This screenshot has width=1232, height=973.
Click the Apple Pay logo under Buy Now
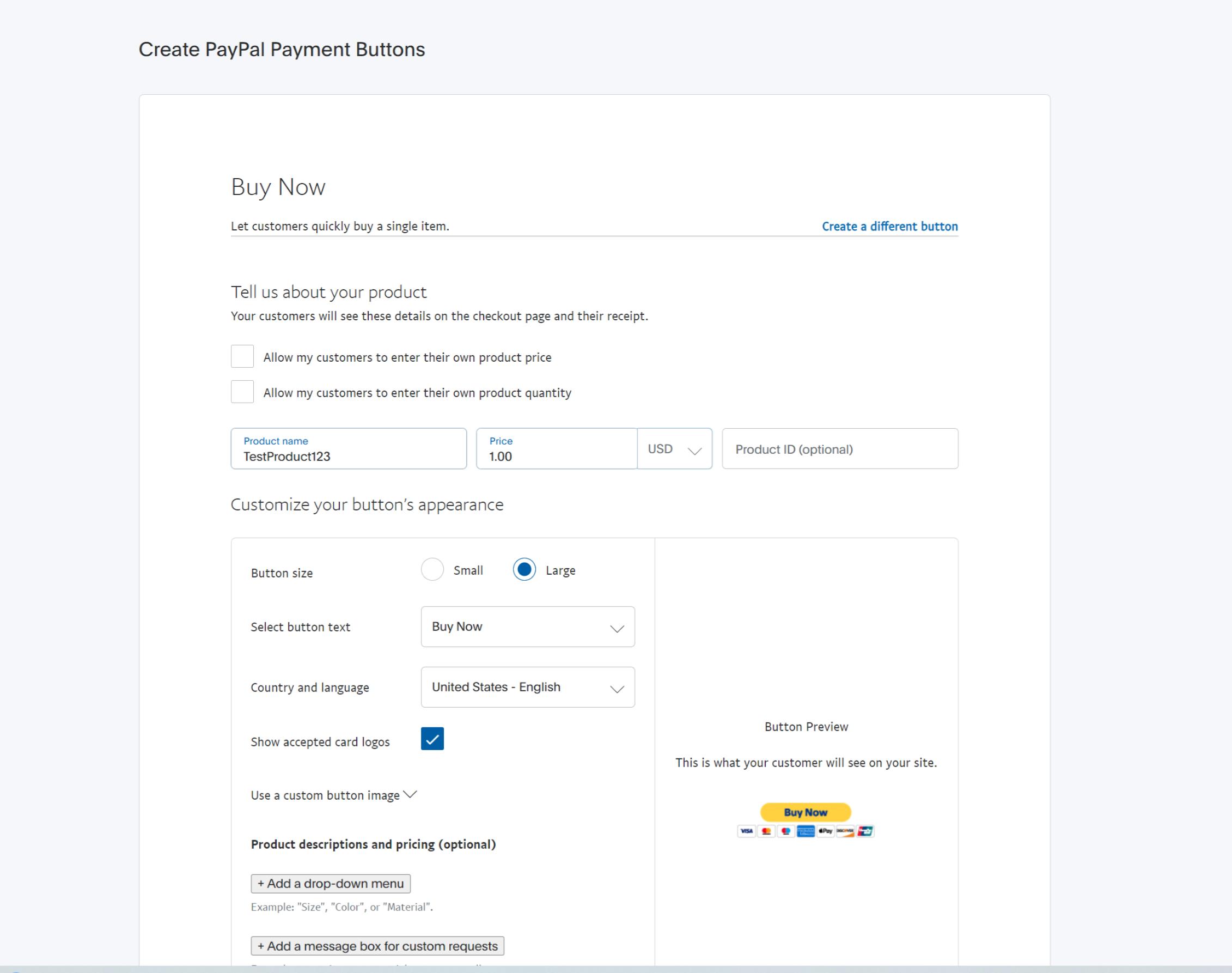point(825,831)
